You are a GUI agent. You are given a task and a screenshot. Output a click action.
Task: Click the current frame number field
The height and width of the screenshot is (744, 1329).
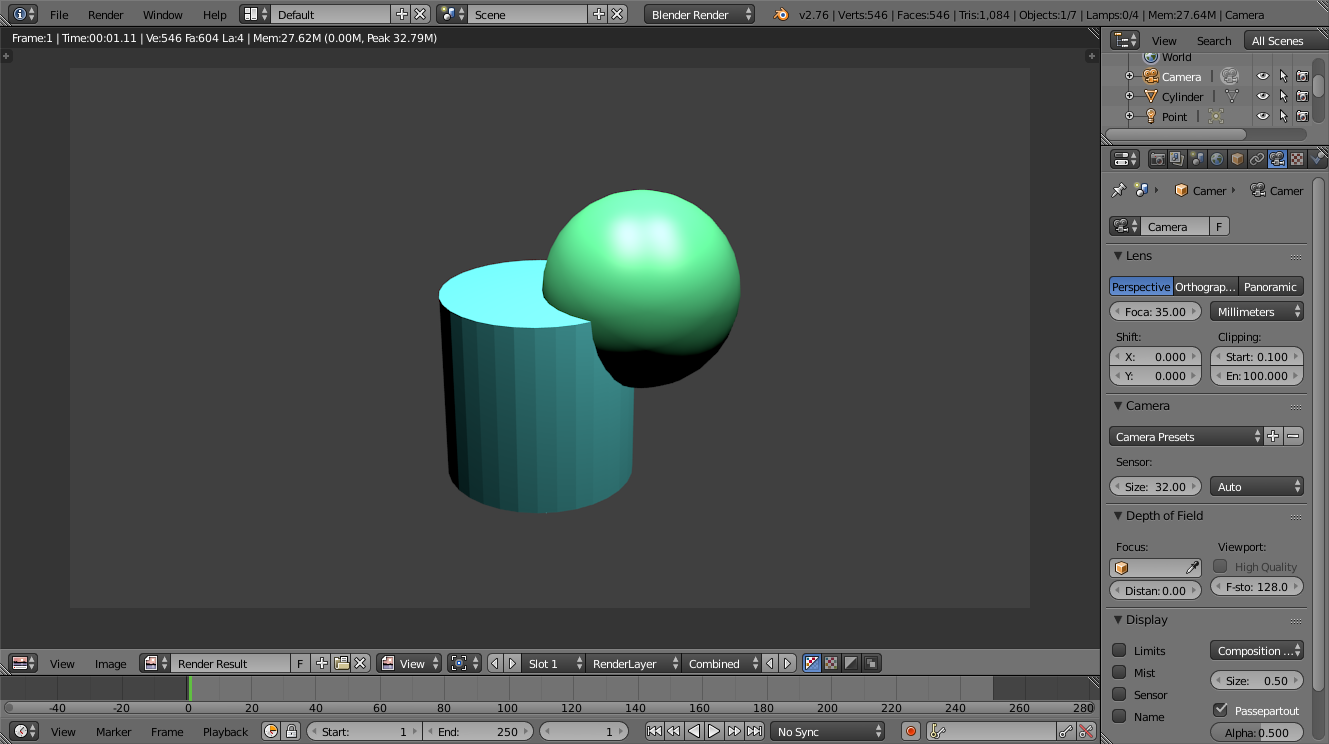[584, 731]
